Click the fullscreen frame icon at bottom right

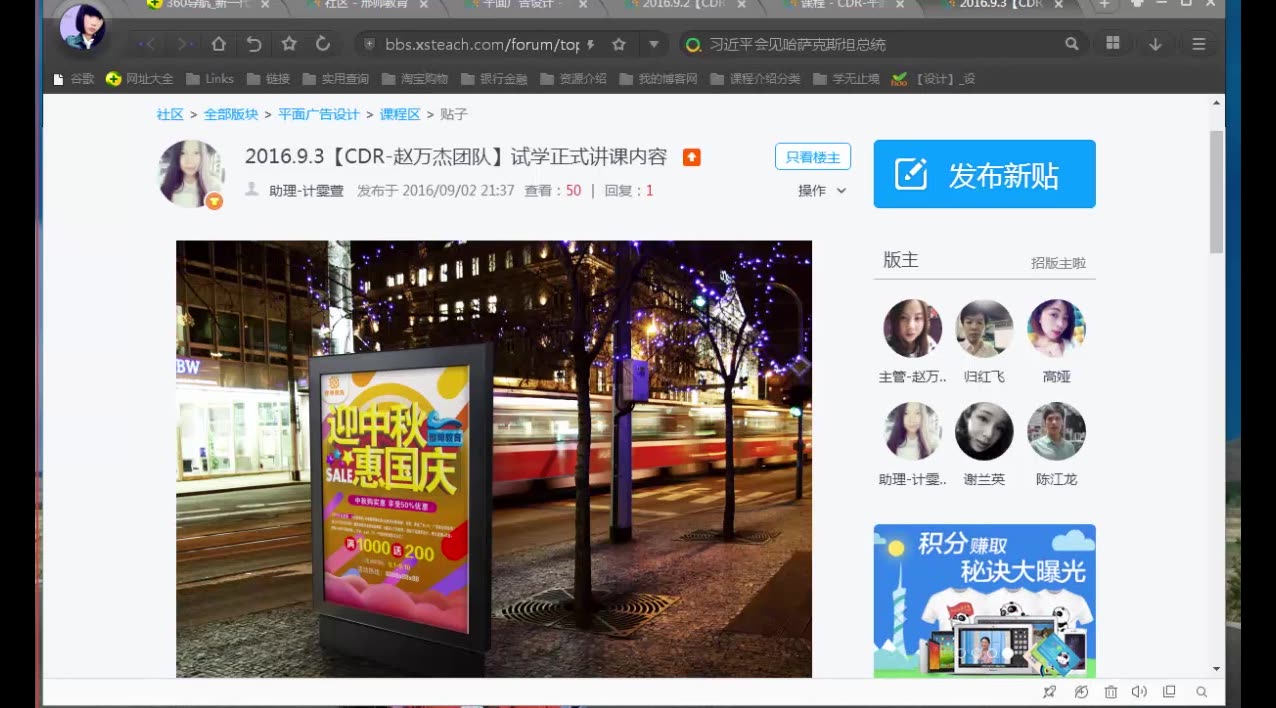[1169, 691]
